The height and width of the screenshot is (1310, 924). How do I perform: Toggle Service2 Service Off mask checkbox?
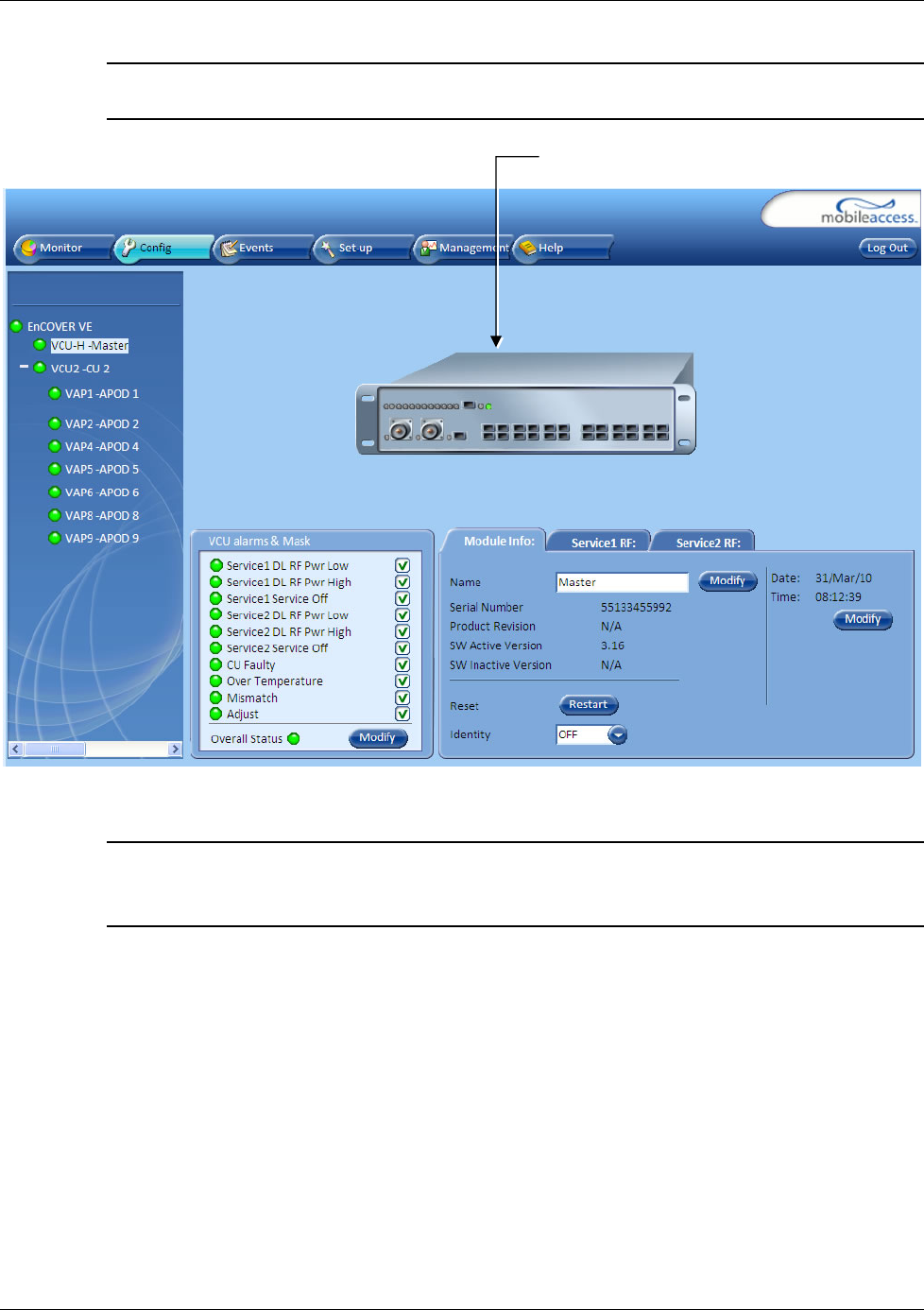click(x=402, y=648)
